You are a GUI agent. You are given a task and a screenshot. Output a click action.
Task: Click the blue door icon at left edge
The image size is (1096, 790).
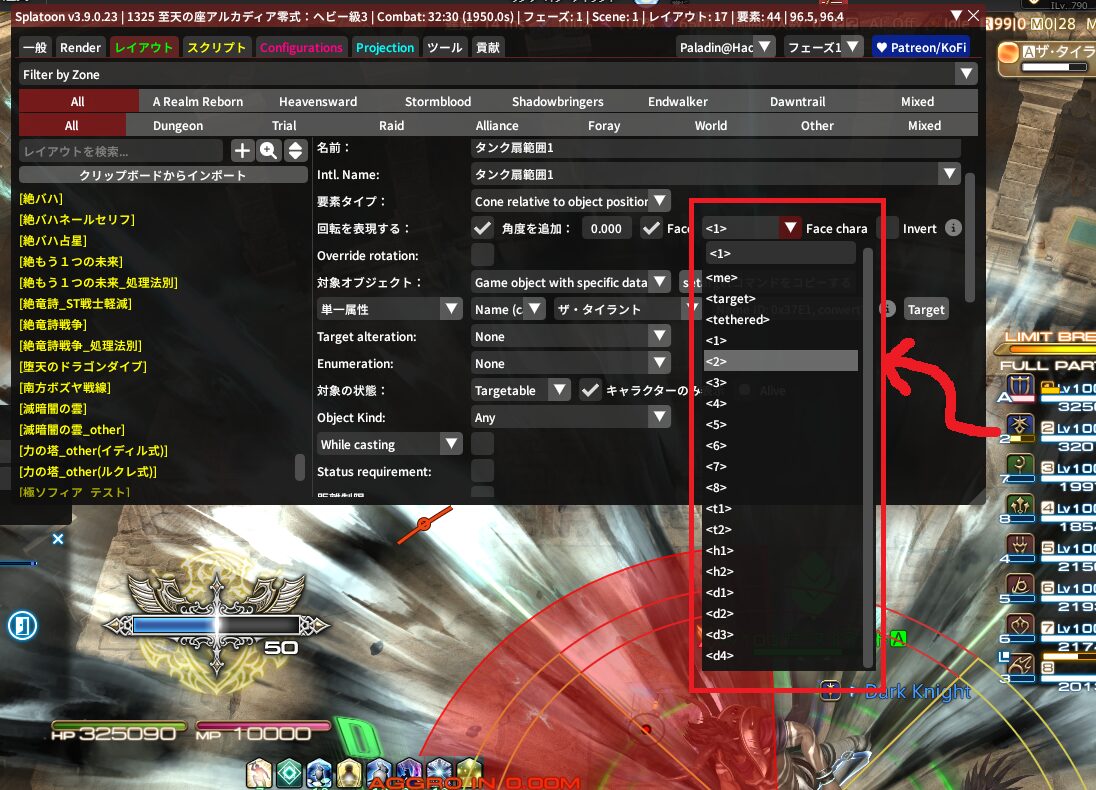[x=20, y=627]
